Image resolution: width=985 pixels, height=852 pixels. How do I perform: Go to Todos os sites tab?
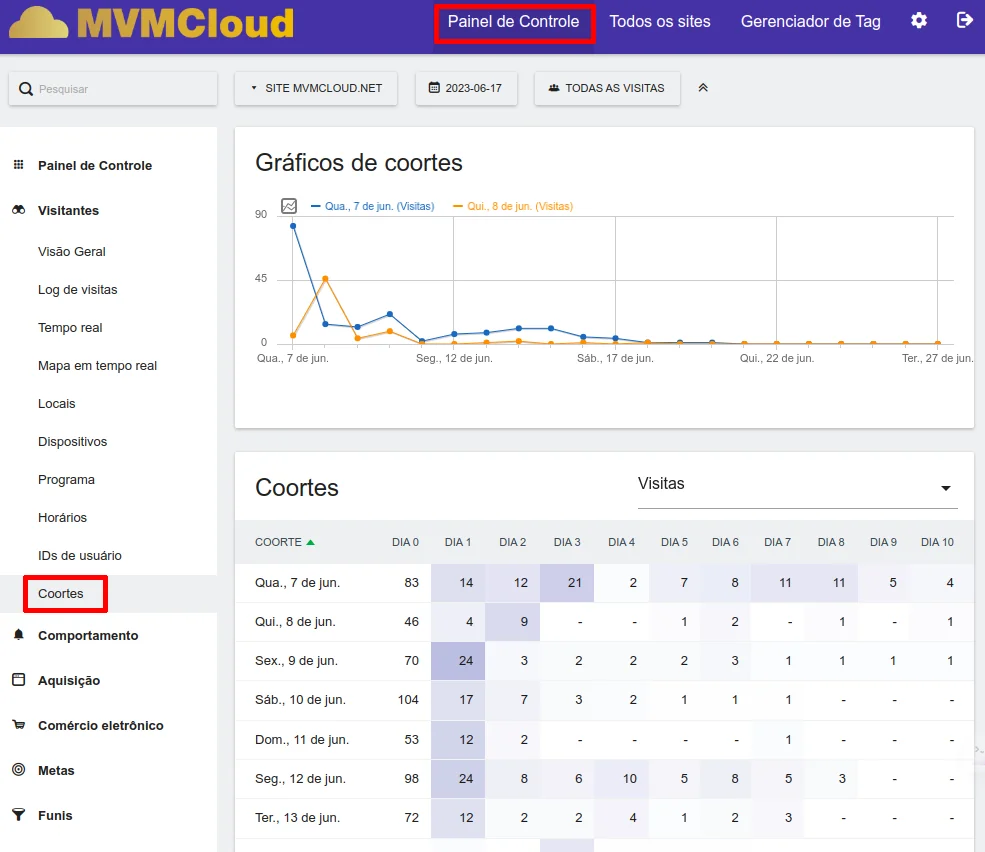[x=660, y=22]
